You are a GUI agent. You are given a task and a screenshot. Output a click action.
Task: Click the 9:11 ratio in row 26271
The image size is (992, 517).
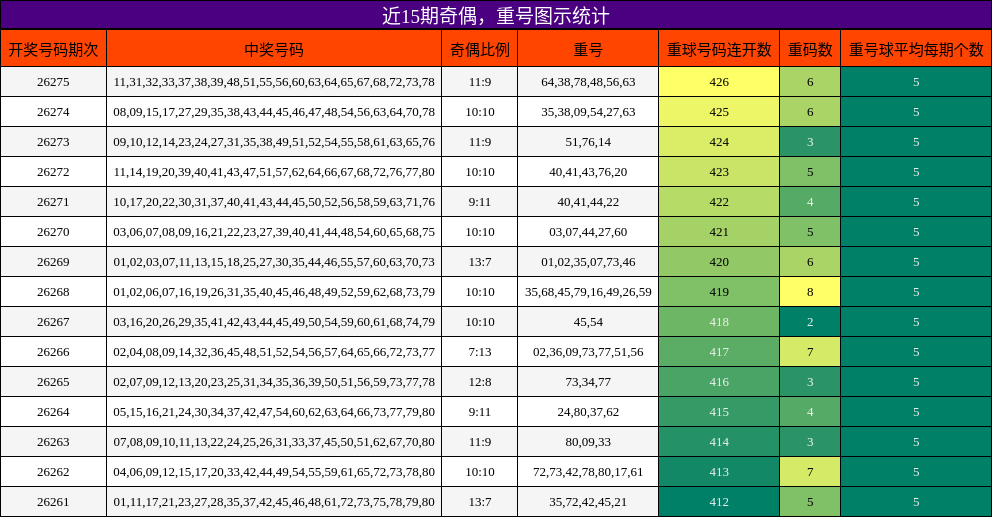tap(480, 202)
